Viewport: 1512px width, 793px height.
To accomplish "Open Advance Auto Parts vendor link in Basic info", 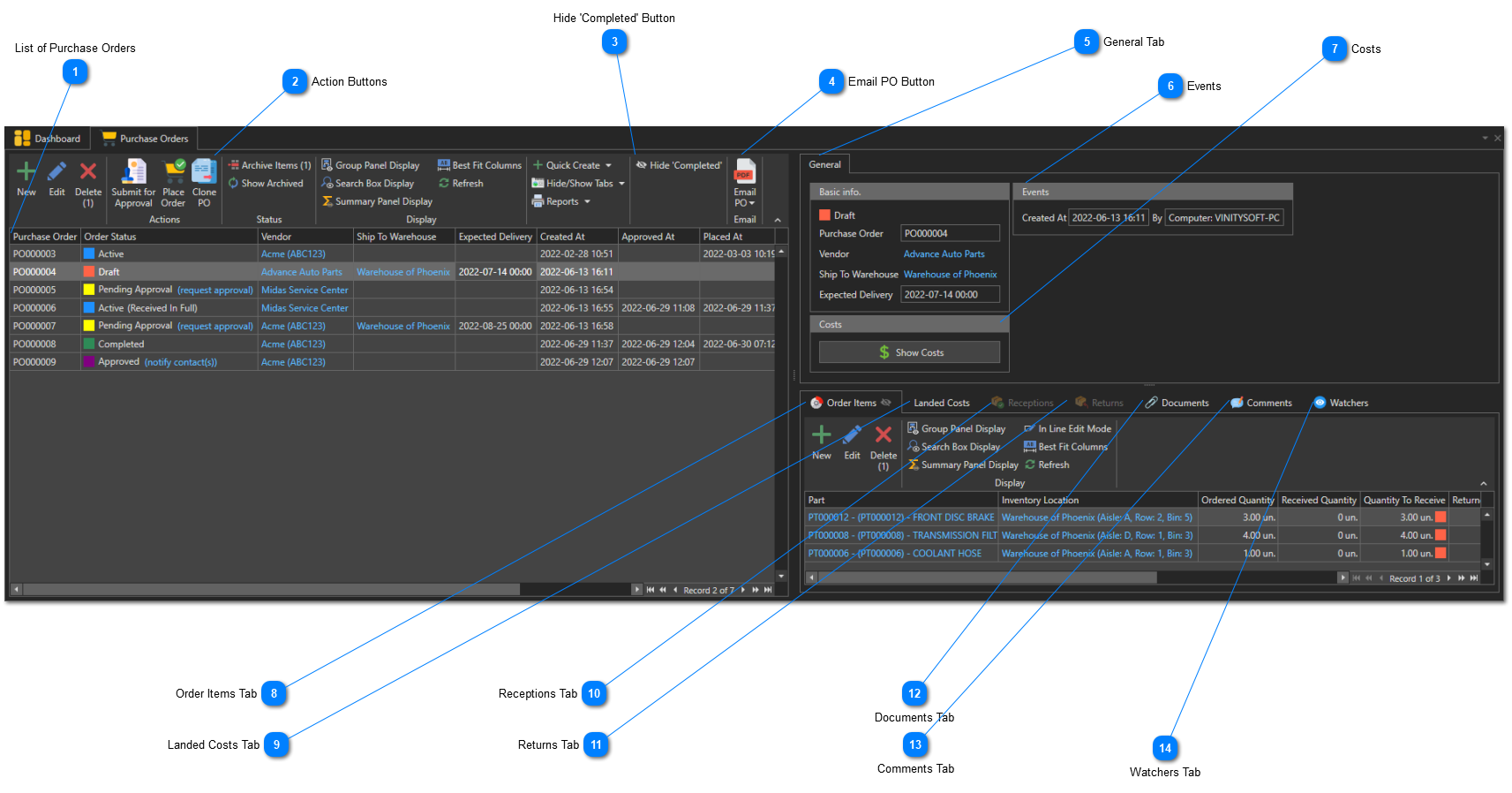I will coord(944,254).
